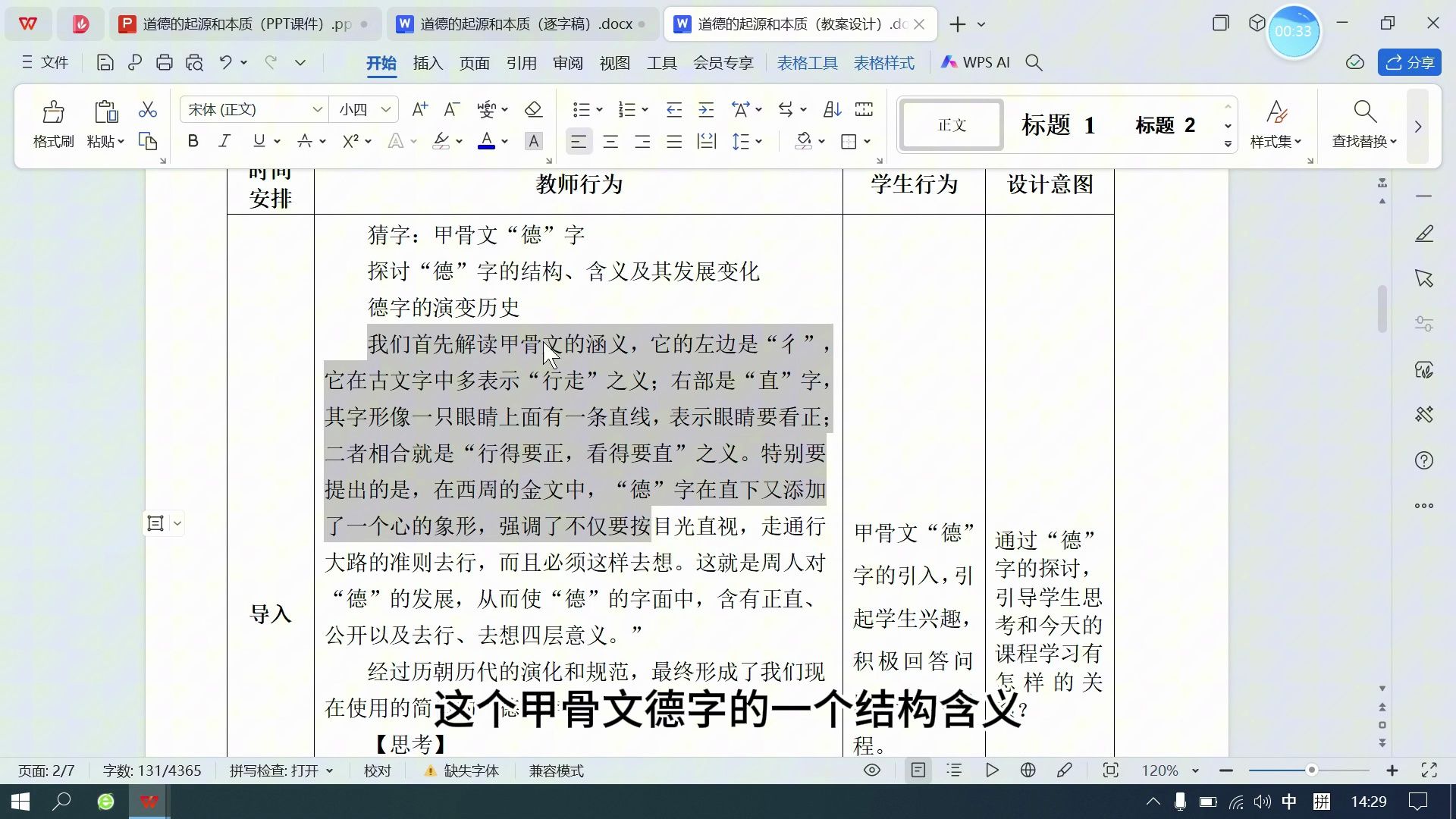Click the Sort icon in paragraph group
Screen dimensions: 1456x819
pyautogui.click(x=832, y=110)
